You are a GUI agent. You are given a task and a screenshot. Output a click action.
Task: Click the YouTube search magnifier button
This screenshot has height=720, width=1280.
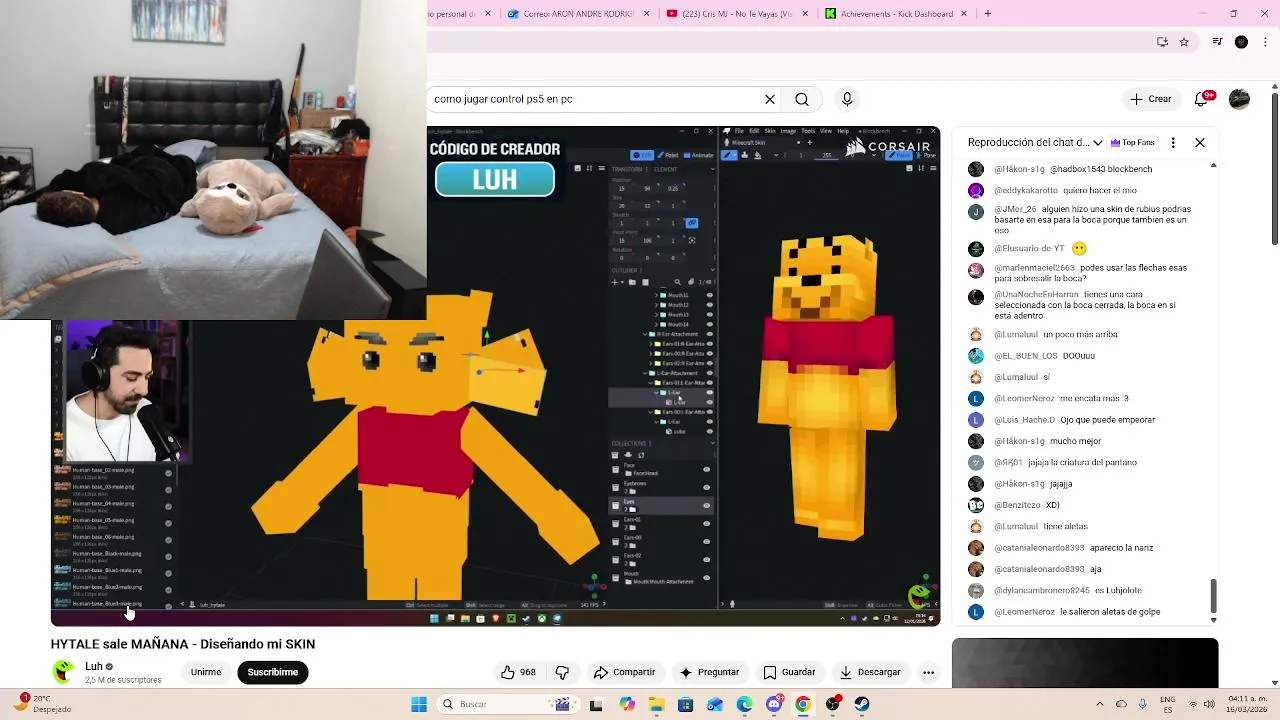(802, 99)
